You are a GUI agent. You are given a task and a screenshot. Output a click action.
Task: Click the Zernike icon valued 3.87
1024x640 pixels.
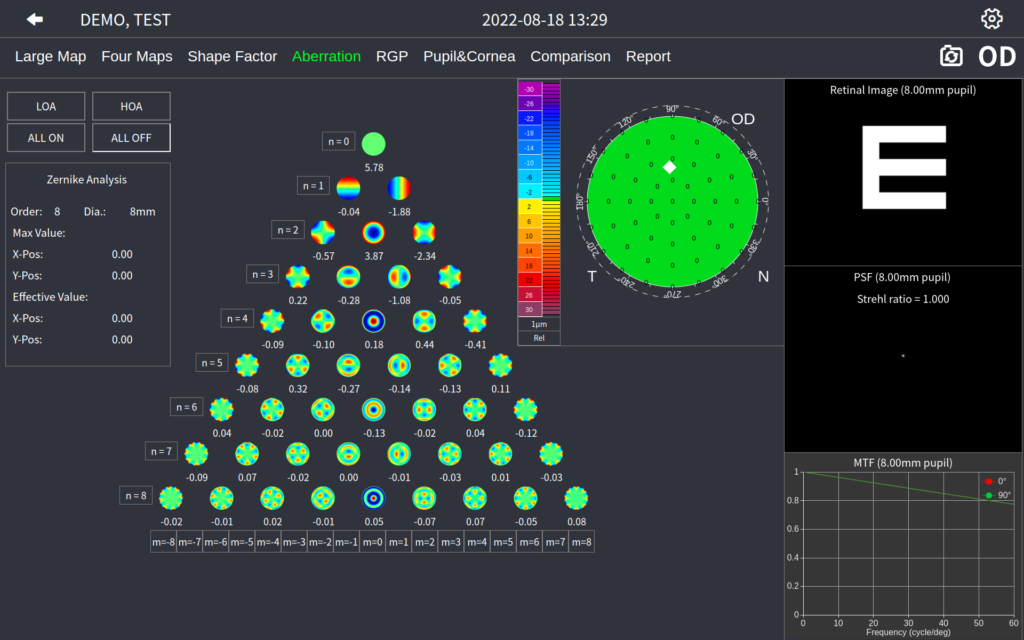click(373, 233)
